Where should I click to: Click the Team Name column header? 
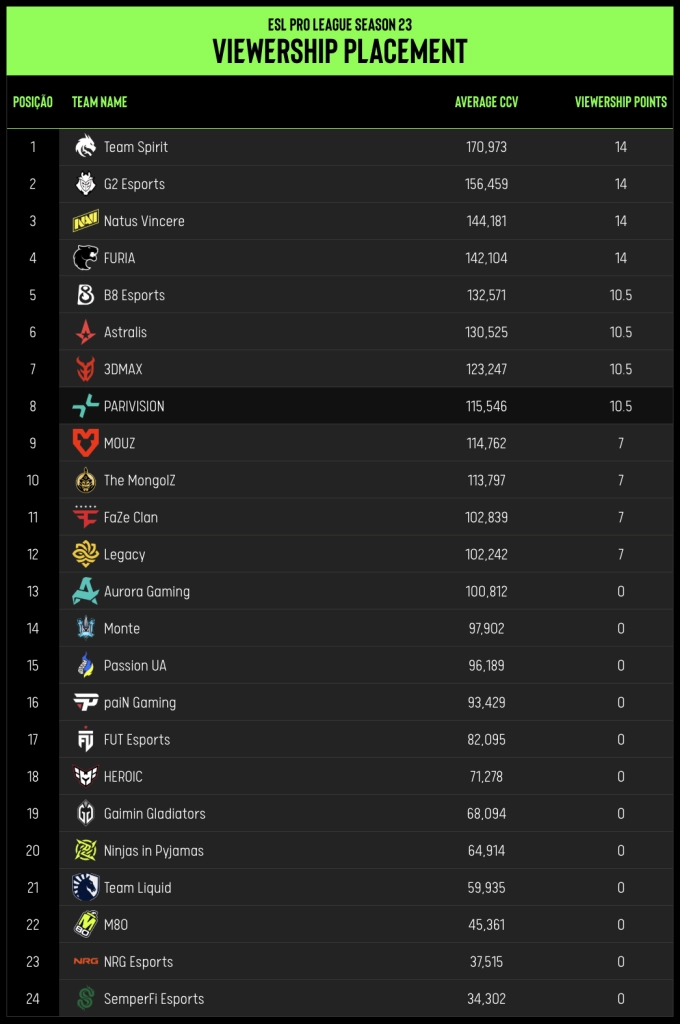(x=99, y=102)
